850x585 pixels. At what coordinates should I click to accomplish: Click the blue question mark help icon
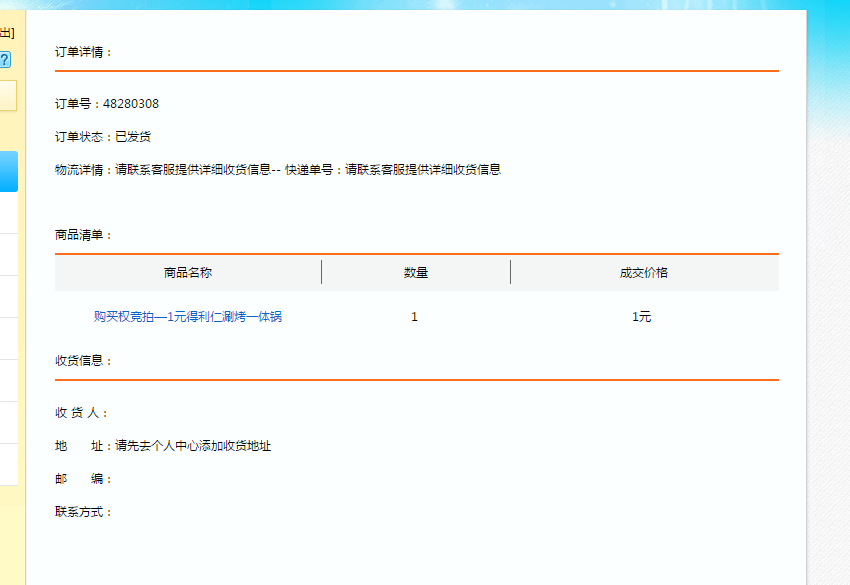click(5, 60)
